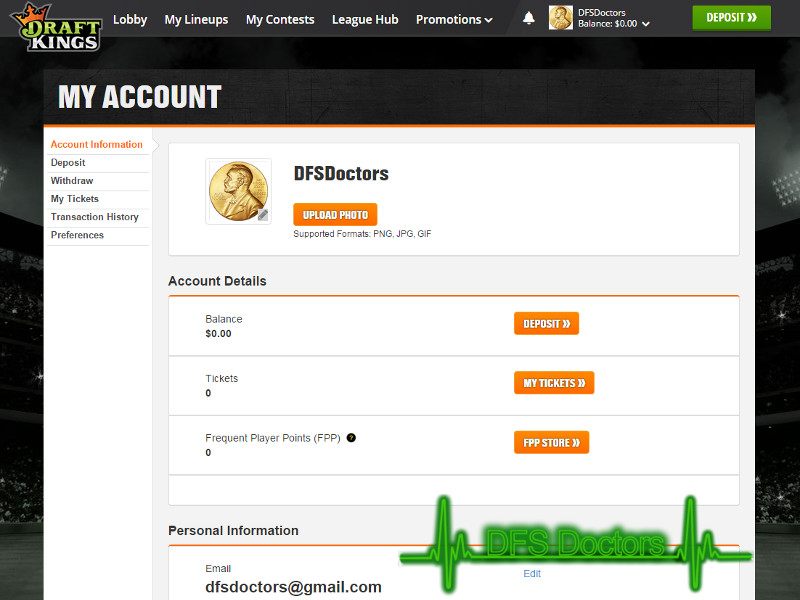This screenshot has width=800, height=600.
Task: Click the large gold medal profile photo
Action: [238, 191]
